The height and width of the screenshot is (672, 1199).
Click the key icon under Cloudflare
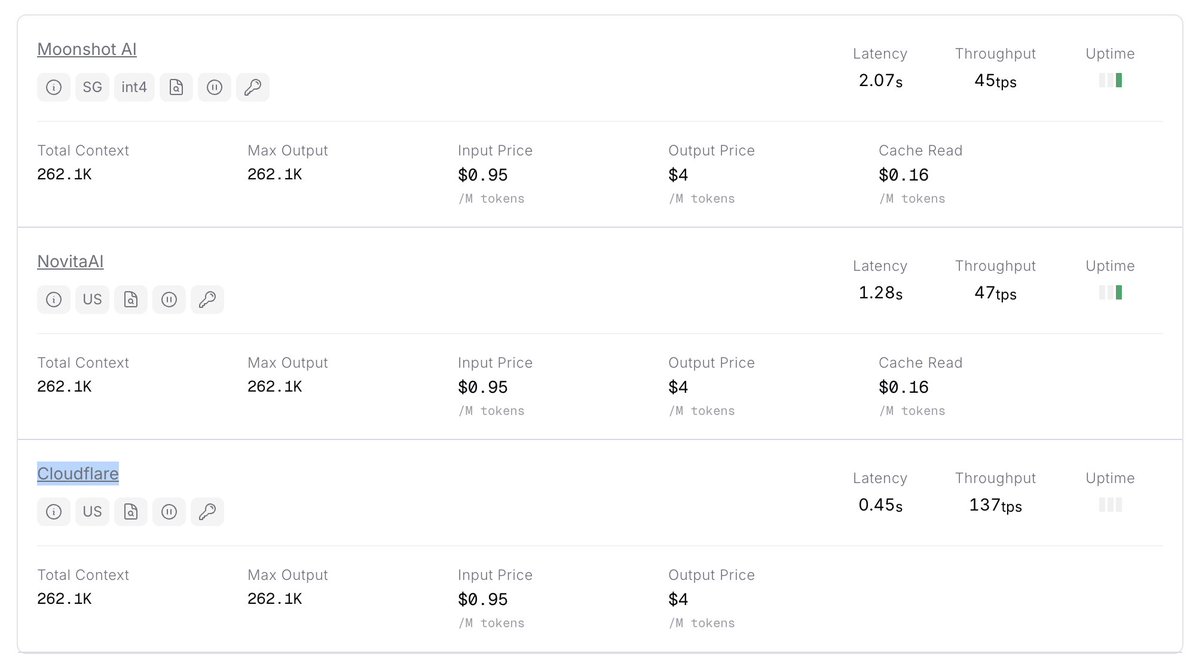[x=207, y=511]
